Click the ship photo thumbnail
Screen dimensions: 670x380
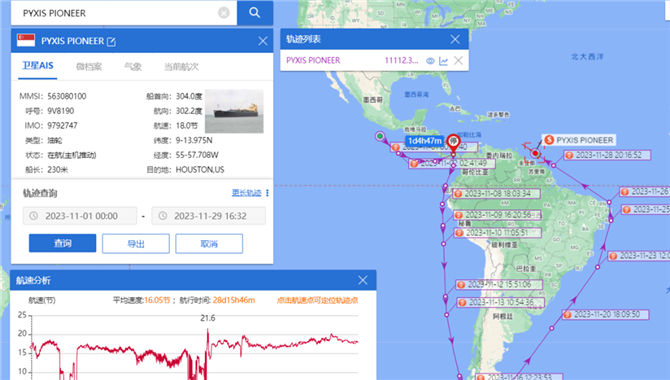[x=234, y=111]
